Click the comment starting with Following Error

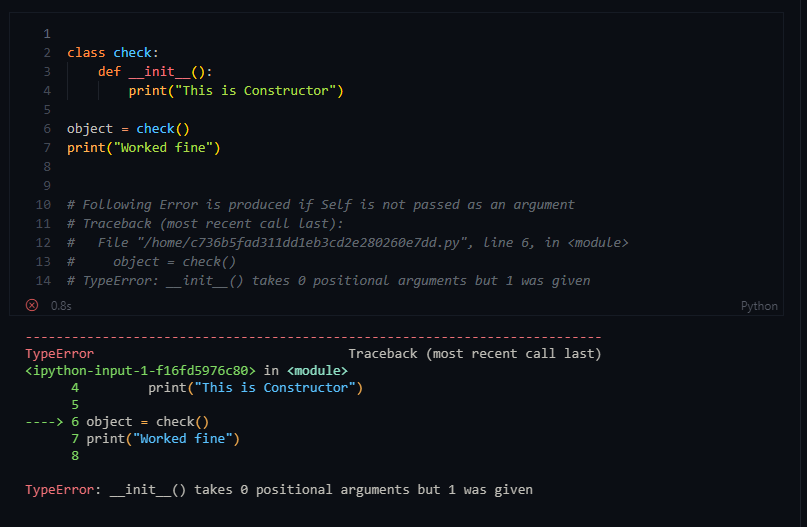click(321, 205)
